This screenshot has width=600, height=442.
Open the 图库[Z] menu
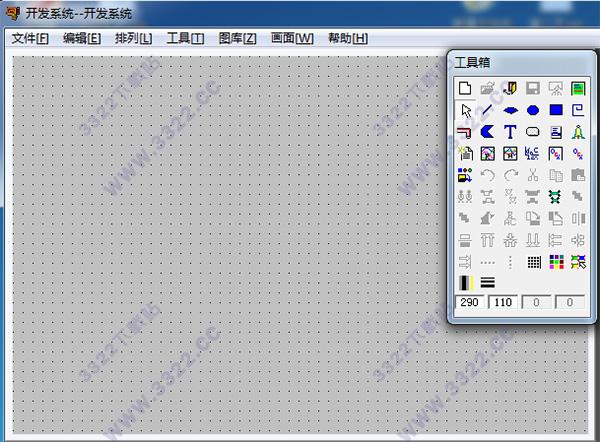click(x=237, y=38)
